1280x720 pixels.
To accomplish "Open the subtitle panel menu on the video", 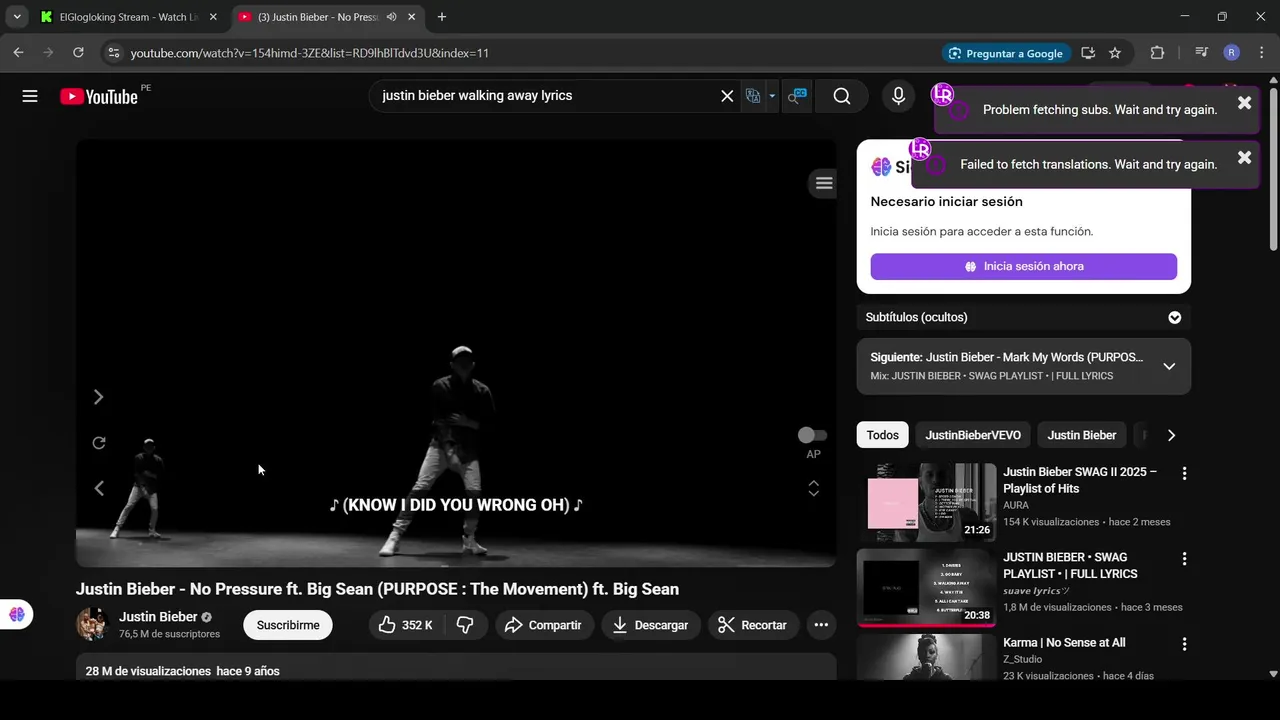I will click(x=824, y=182).
